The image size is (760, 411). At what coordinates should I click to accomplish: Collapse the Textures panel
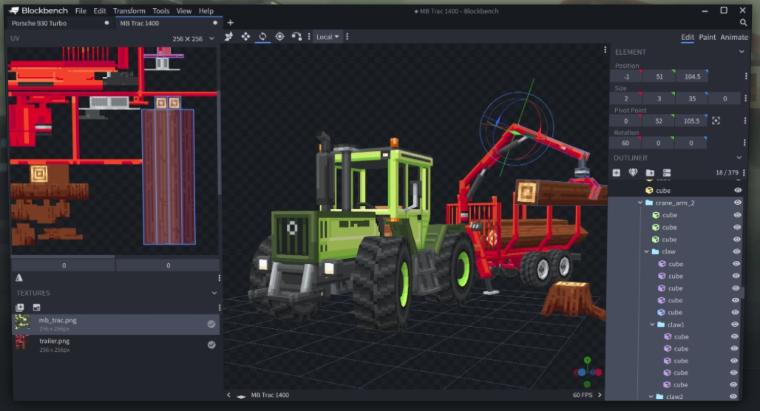213,293
